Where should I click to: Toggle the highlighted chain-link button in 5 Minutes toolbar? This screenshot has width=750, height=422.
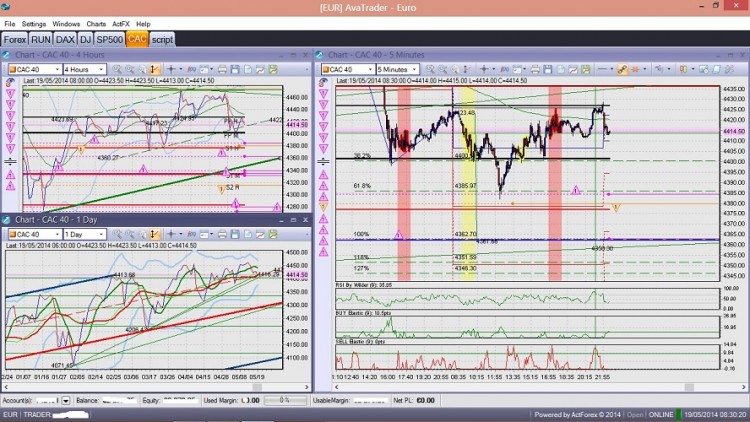tap(622, 70)
